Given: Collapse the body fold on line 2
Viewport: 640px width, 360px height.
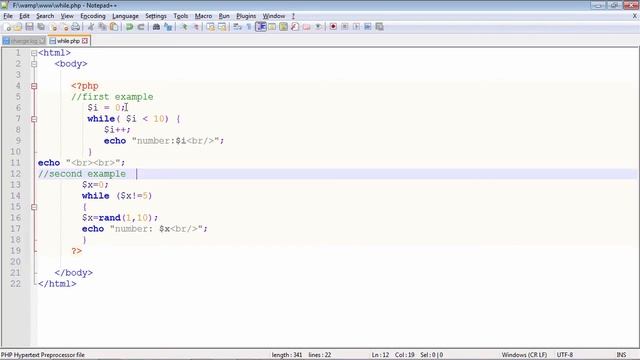Looking at the screenshot, I should [x=34, y=64].
